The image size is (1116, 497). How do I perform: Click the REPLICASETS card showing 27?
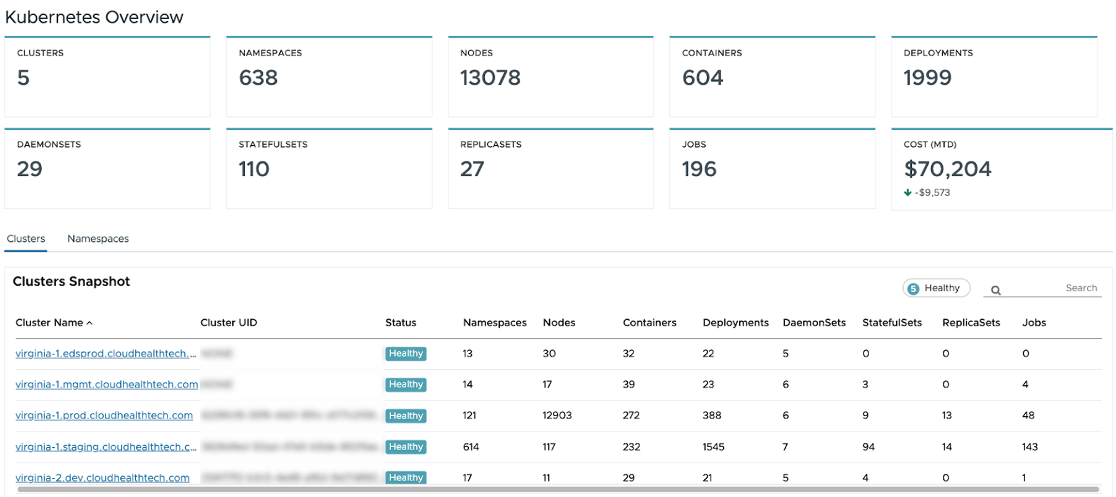(x=551, y=169)
